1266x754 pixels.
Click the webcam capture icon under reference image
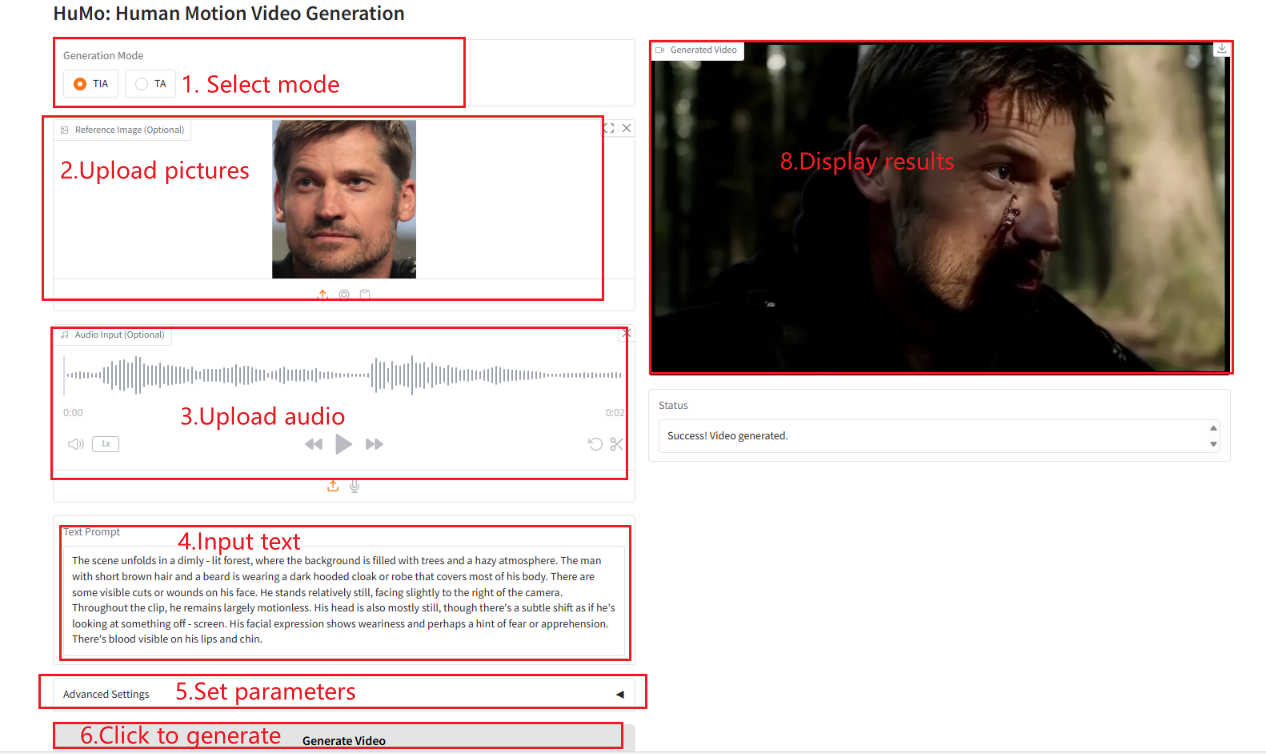click(x=344, y=294)
